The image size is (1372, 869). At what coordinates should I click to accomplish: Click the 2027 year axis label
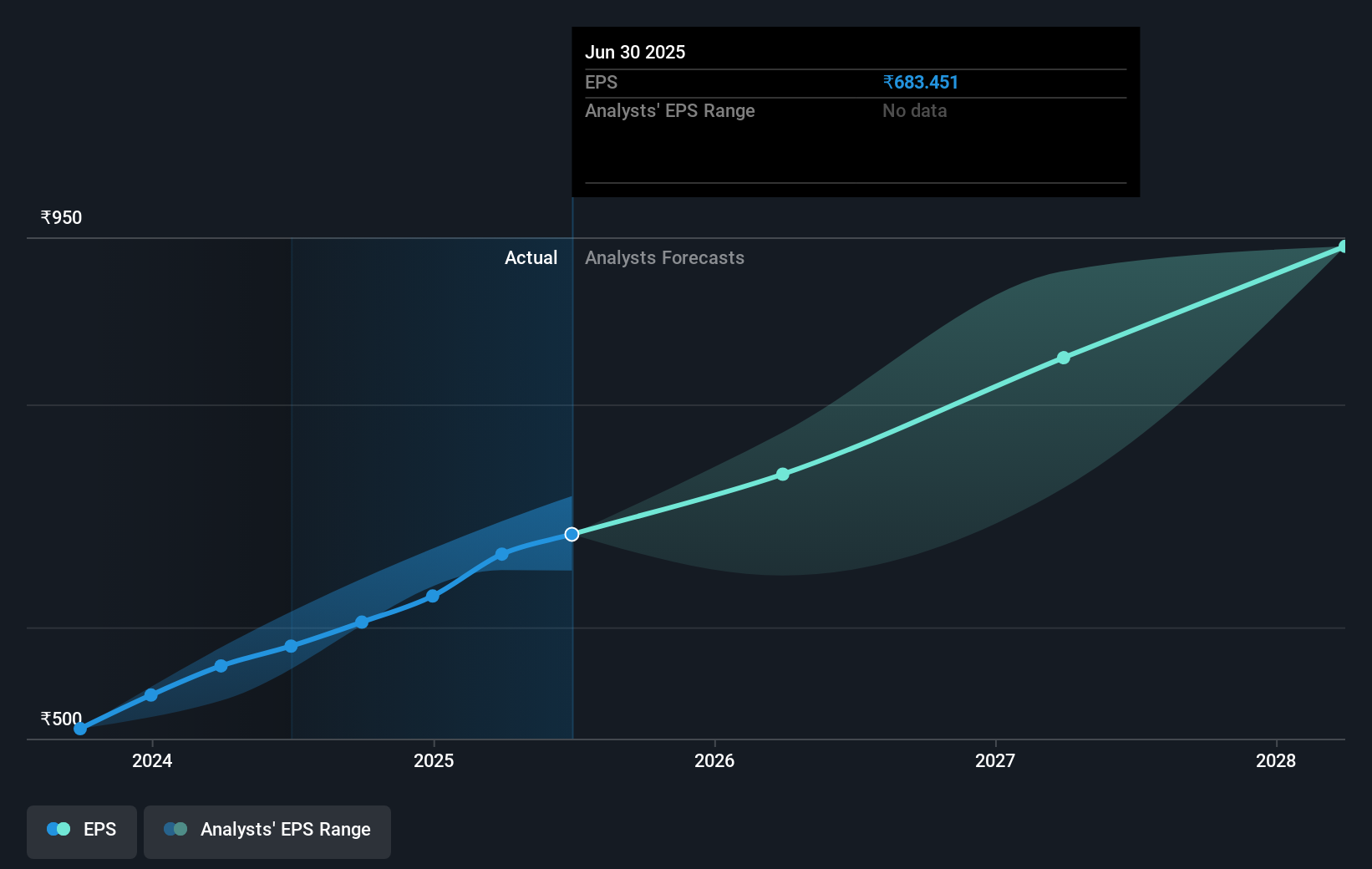coord(993,761)
